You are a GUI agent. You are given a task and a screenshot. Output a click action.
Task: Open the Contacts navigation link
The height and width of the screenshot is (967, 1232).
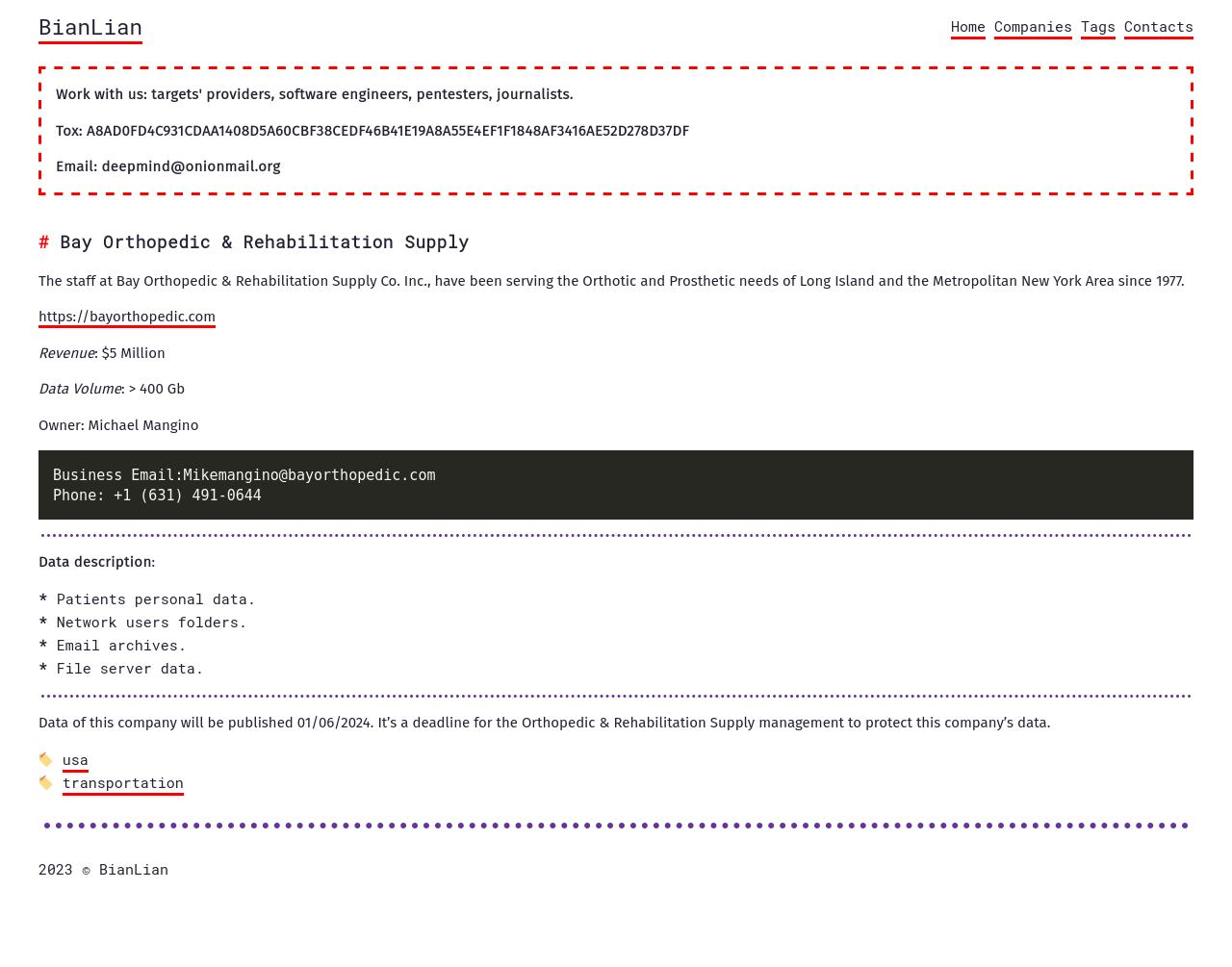(x=1158, y=27)
